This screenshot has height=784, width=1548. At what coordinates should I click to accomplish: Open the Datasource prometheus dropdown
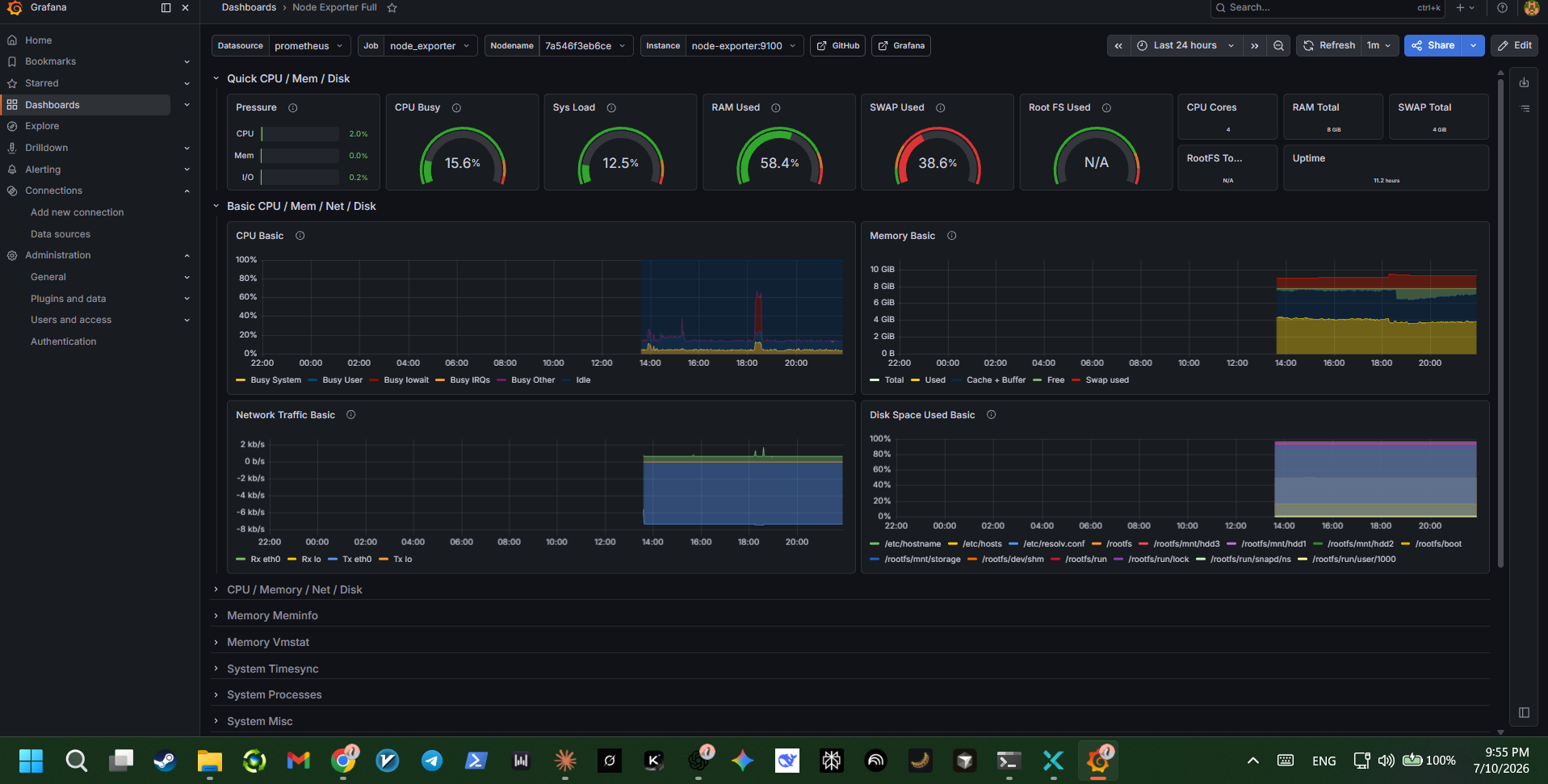(x=310, y=46)
